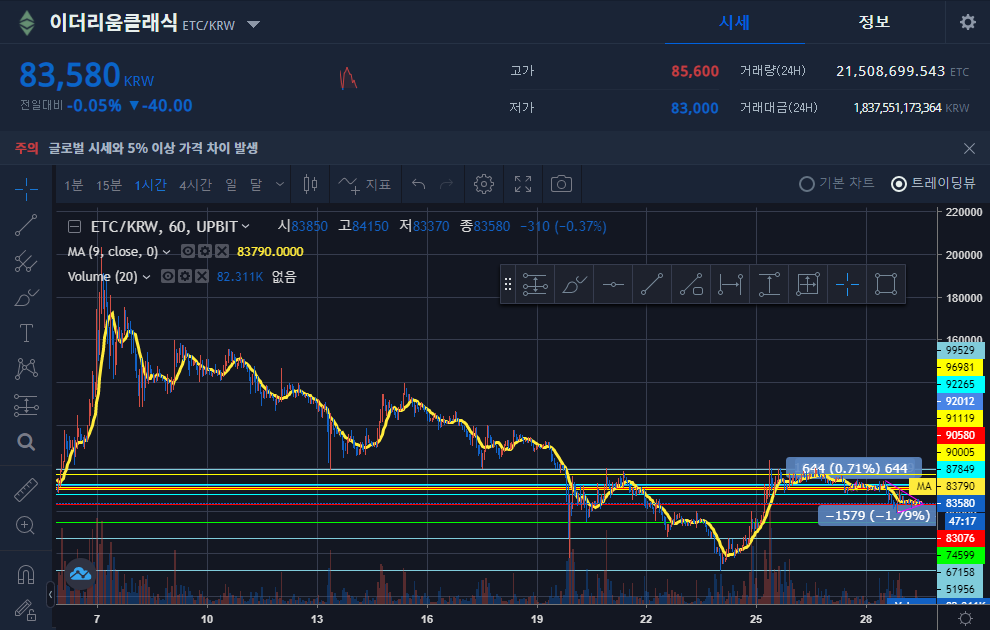This screenshot has width=990, height=630.
Task: Select the 기본 차트 radio button
Action: 806,184
